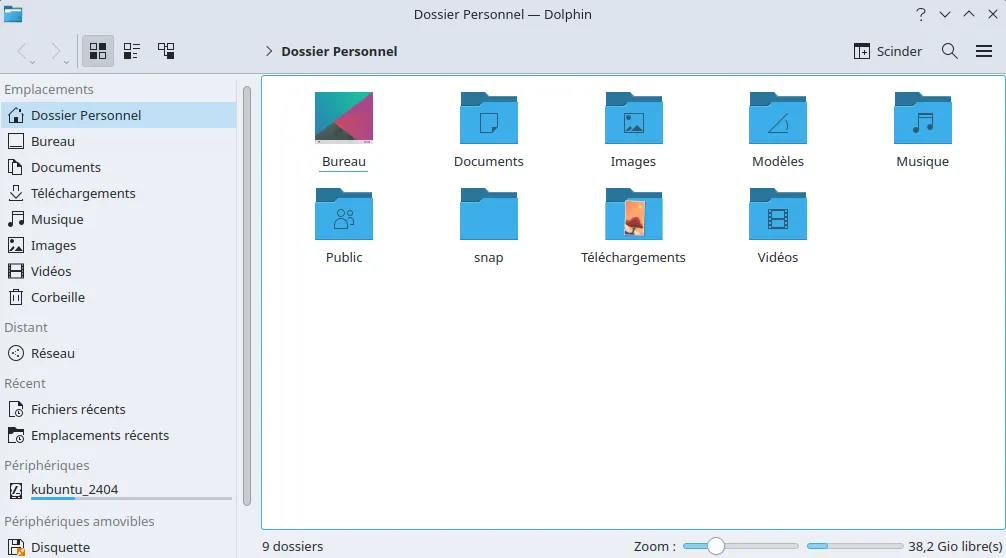Click the Search magnifier icon
Screen dimensions: 1006x558
click(x=950, y=51)
